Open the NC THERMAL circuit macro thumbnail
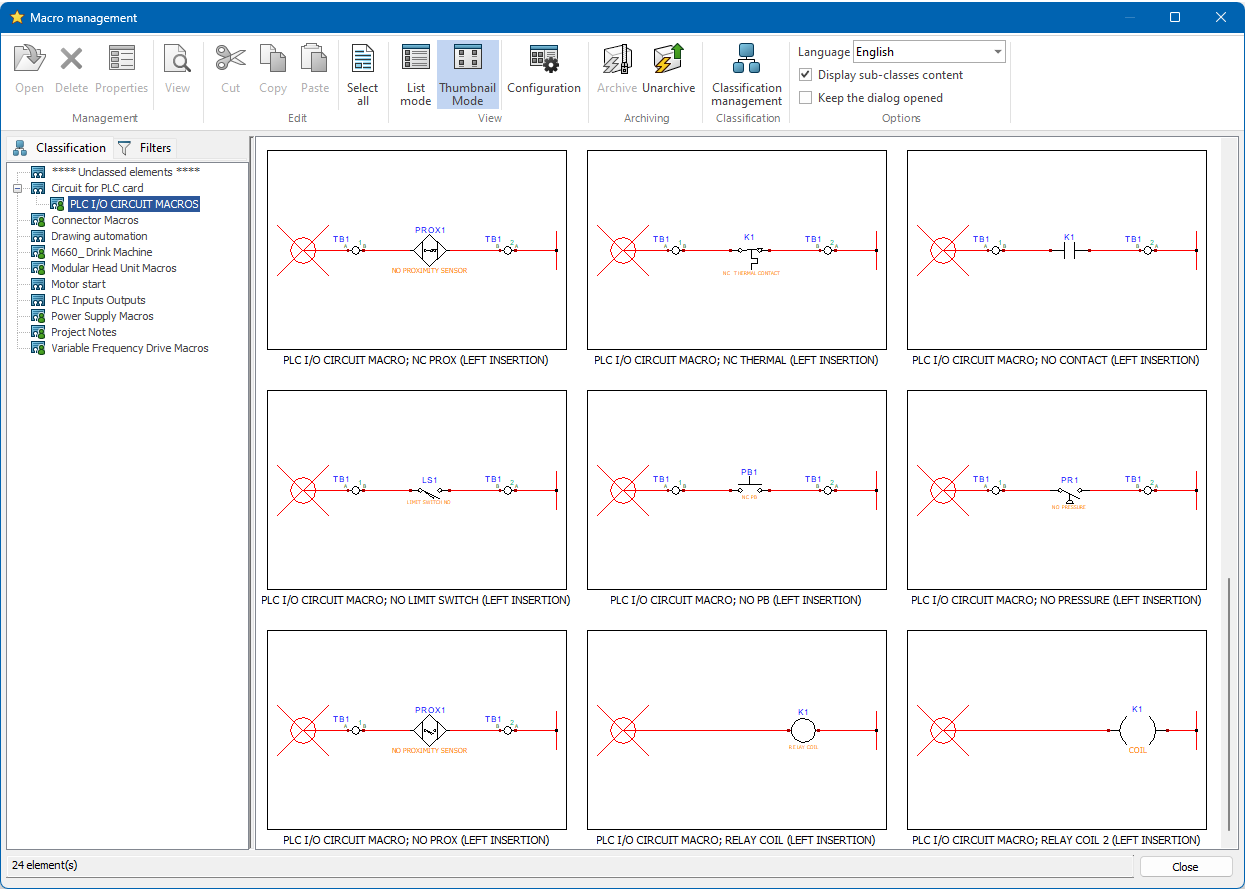 coord(736,251)
